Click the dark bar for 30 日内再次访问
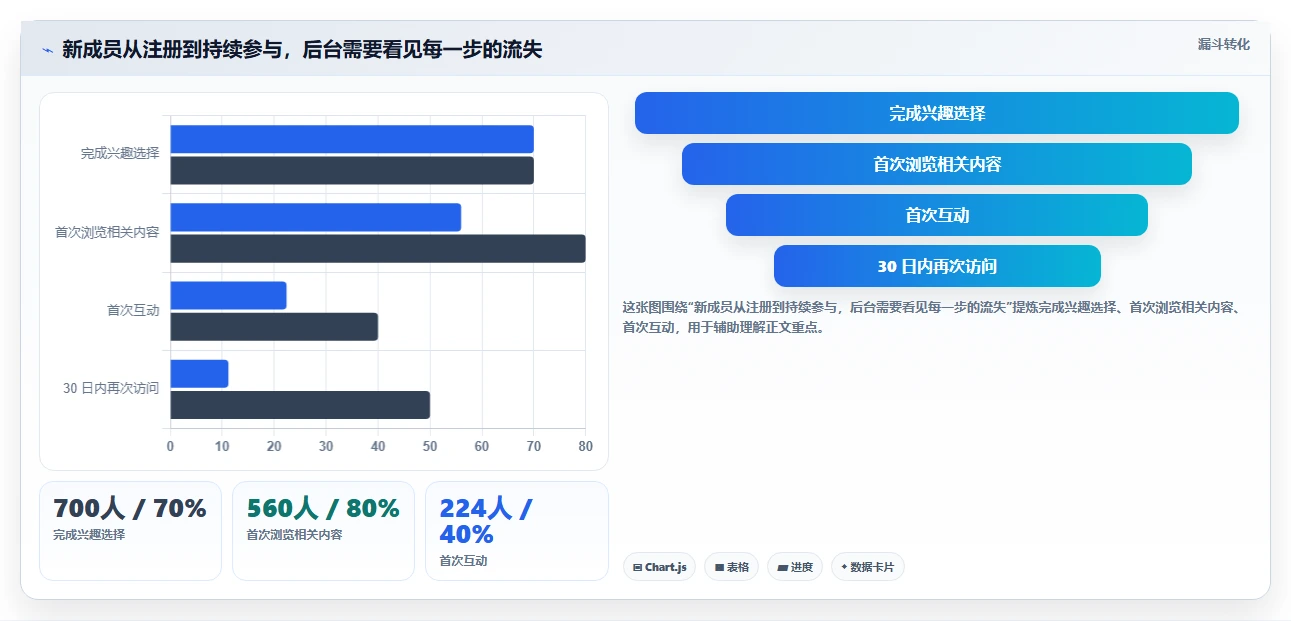The height and width of the screenshot is (621, 1291). (x=300, y=405)
